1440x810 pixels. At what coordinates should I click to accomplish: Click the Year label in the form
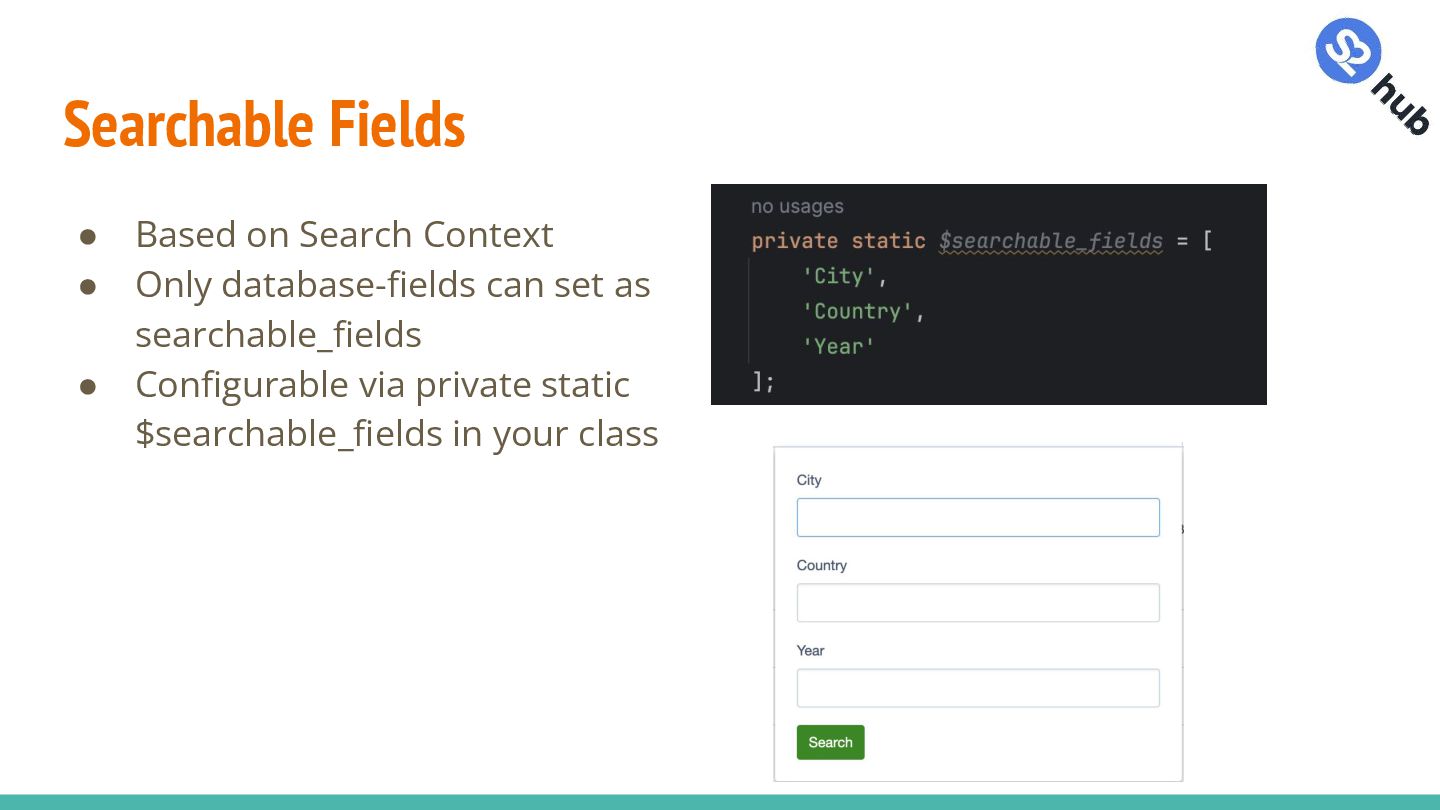point(810,650)
